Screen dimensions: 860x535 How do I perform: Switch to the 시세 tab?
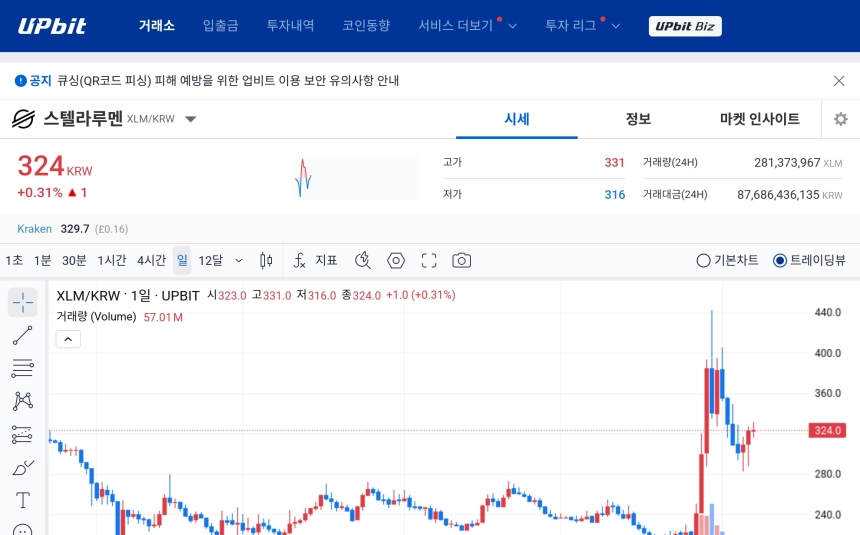(x=517, y=119)
